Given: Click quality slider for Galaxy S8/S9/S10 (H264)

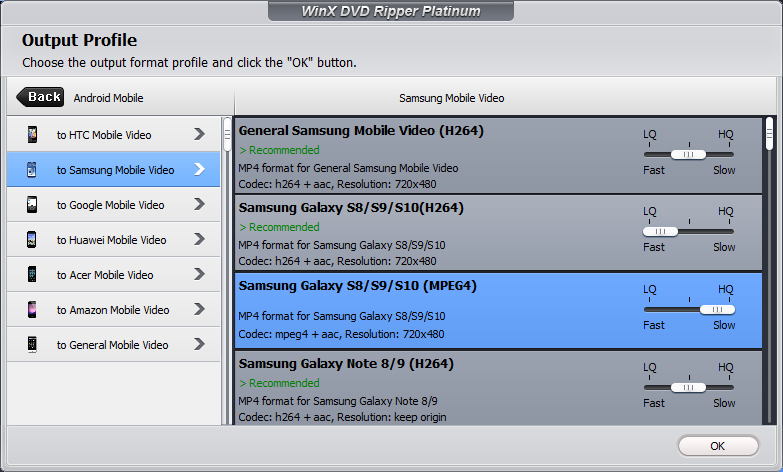Looking at the screenshot, I should click(689, 231).
